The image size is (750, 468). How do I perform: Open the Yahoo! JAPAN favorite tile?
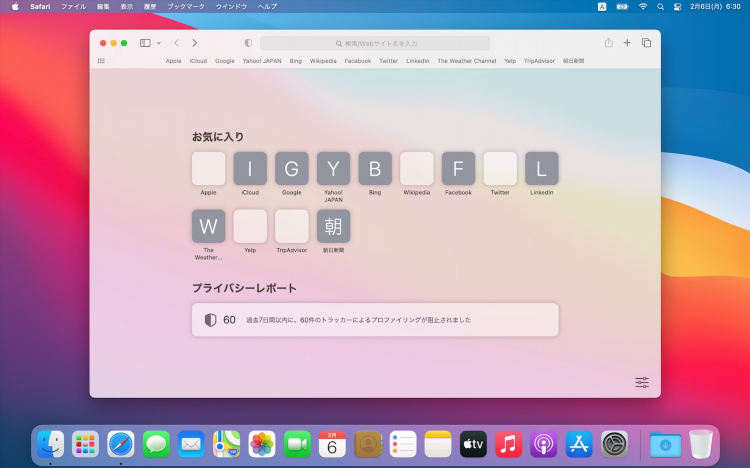coord(333,168)
